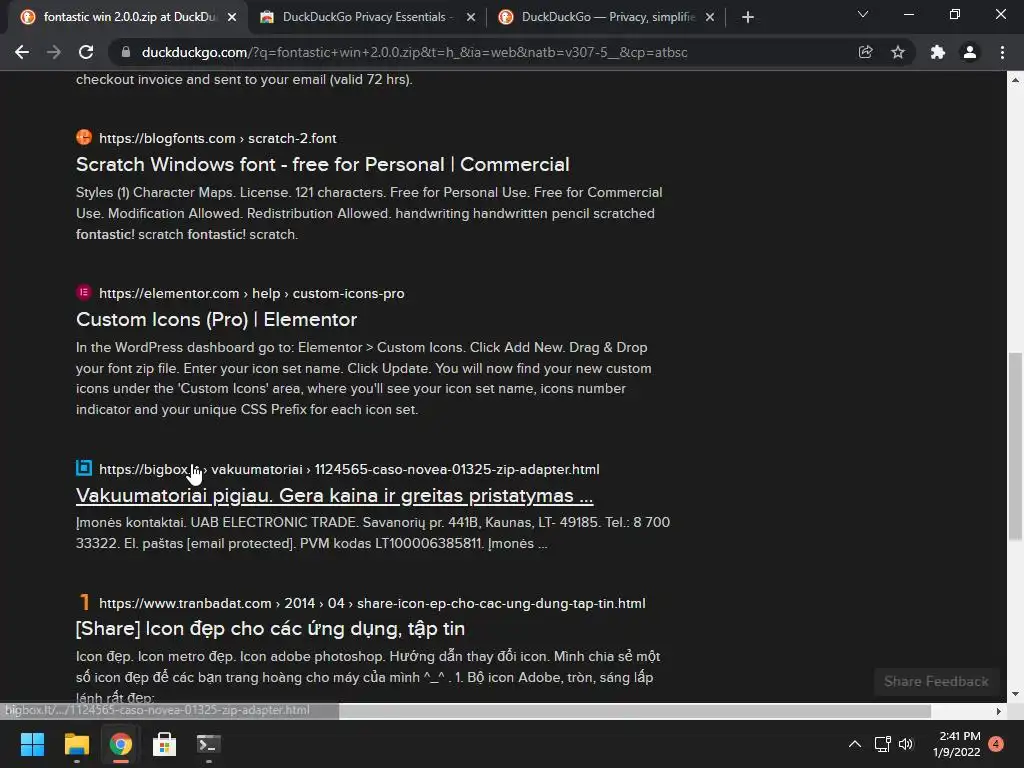Viewport: 1024px width, 768px height.
Task: Switch to fontastic win 2.0.0.zip tab
Action: click(x=127, y=17)
